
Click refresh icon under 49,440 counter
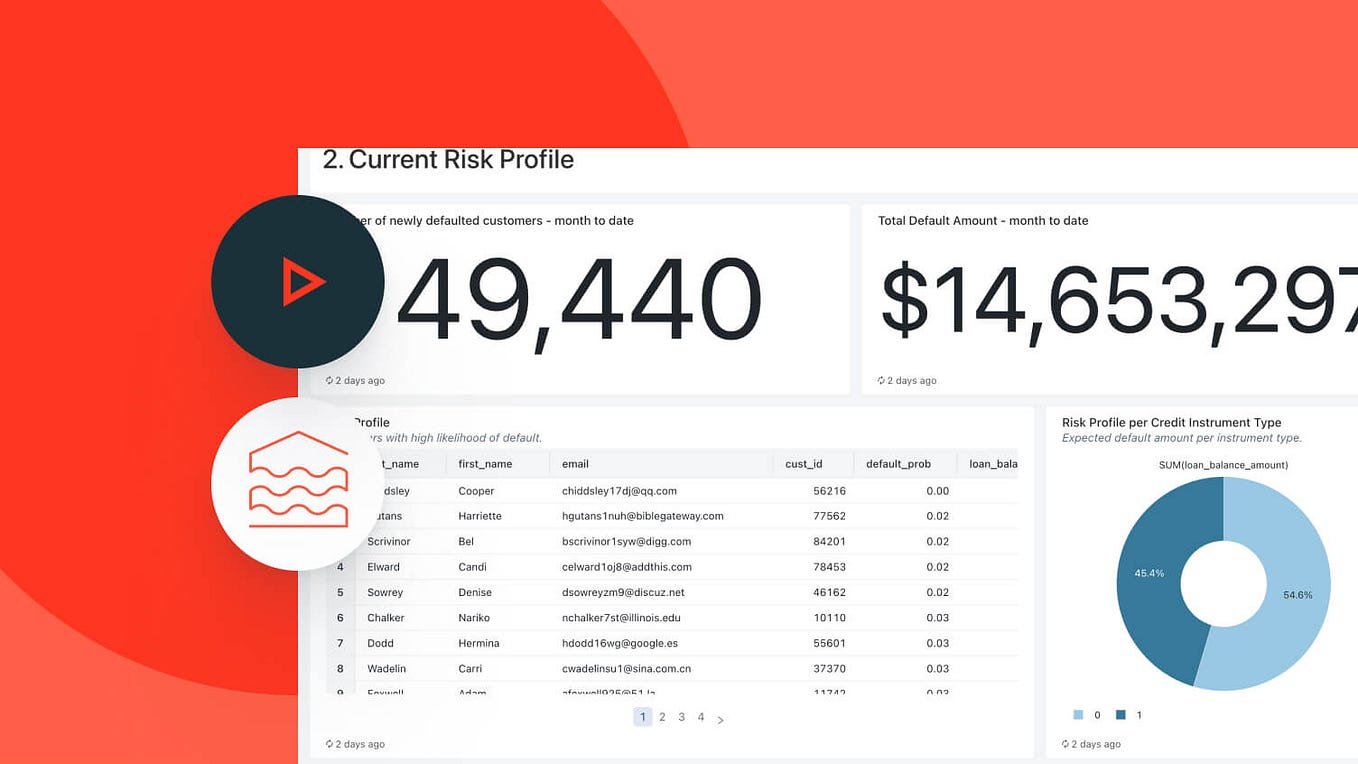(x=330, y=381)
